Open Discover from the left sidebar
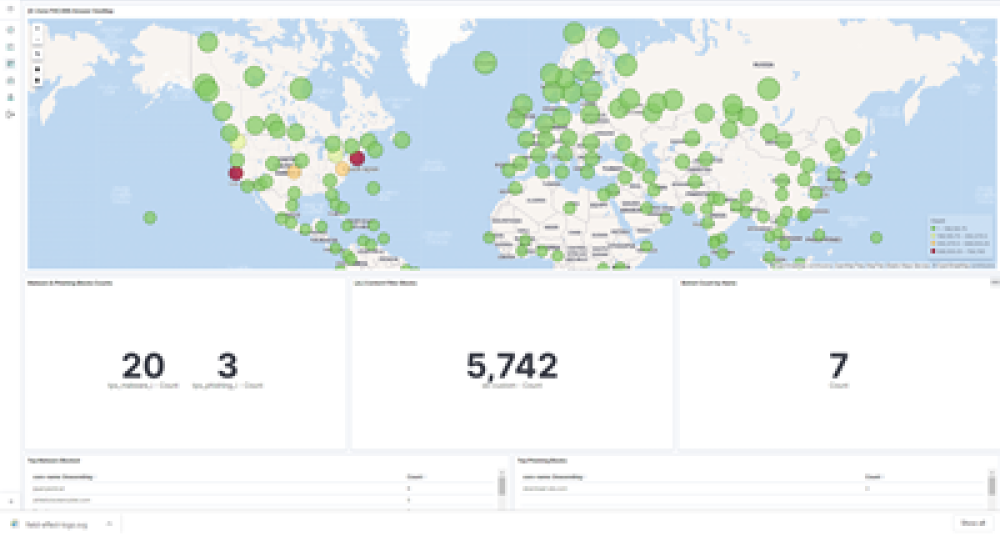Screen dimensions: 1000x536 coord(10,30)
